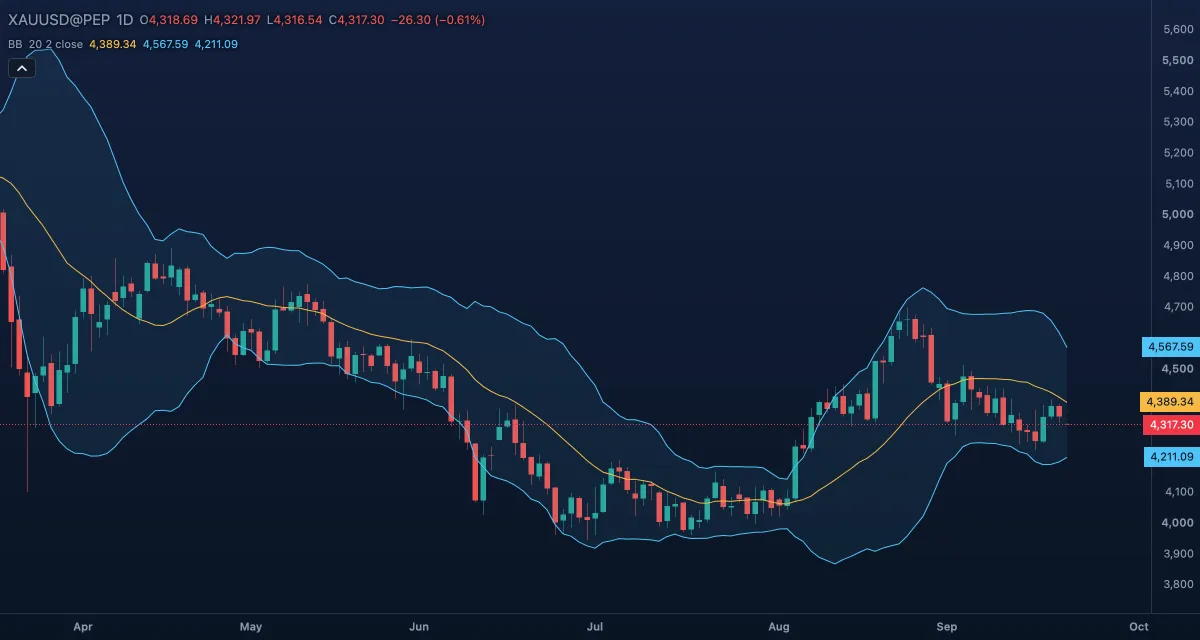Select the 4,100 price level on the axis
The image size is (1200, 640).
1180,491
